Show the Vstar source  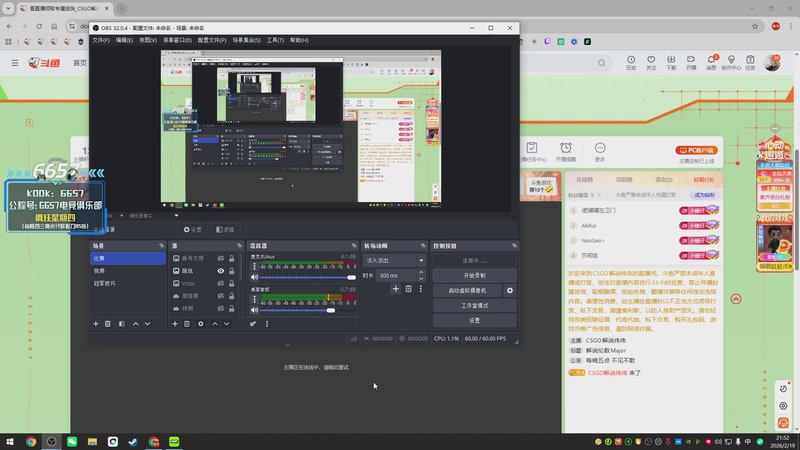coord(220,284)
